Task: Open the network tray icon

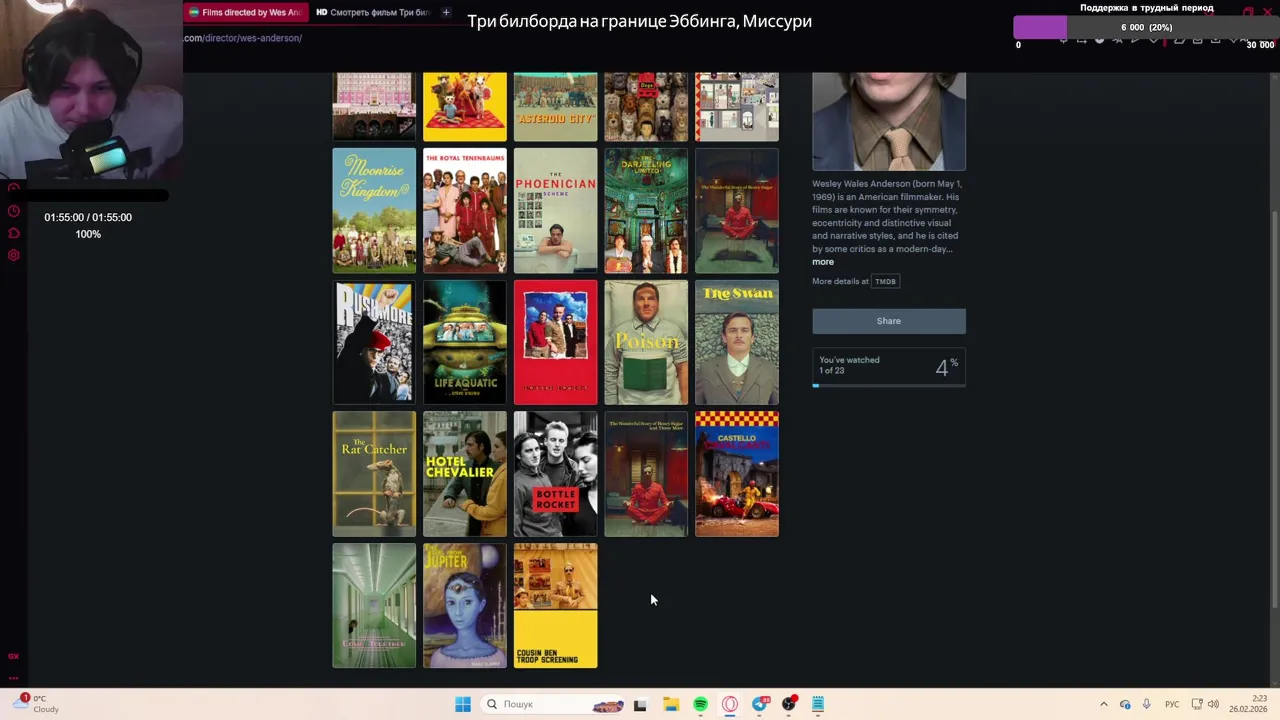Action: [x=1195, y=704]
